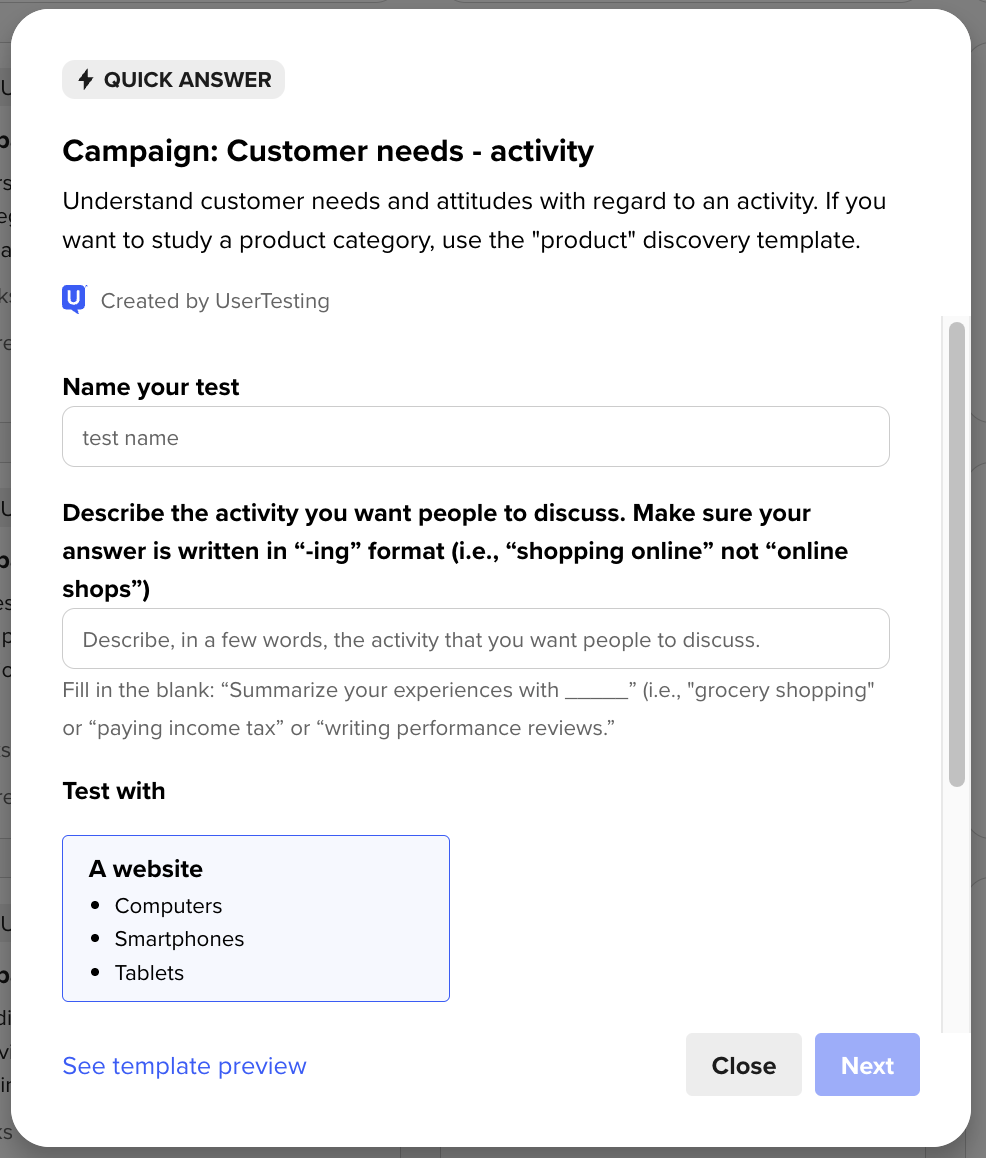Click the UserTesting logo icon
The width and height of the screenshot is (986, 1158).
[74, 300]
